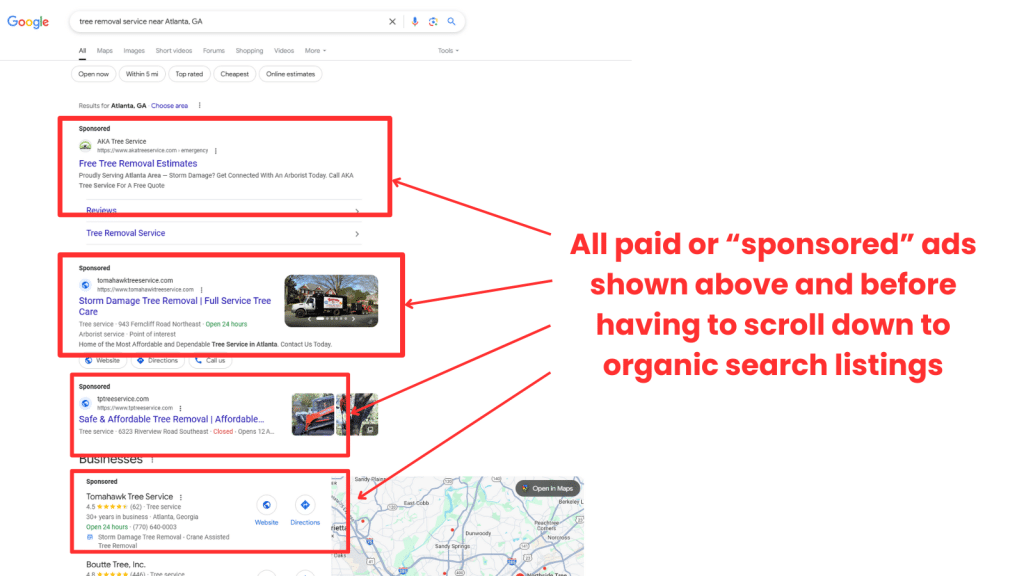
Task: Open the Free Tree Removal Estimates link
Action: click(138, 163)
